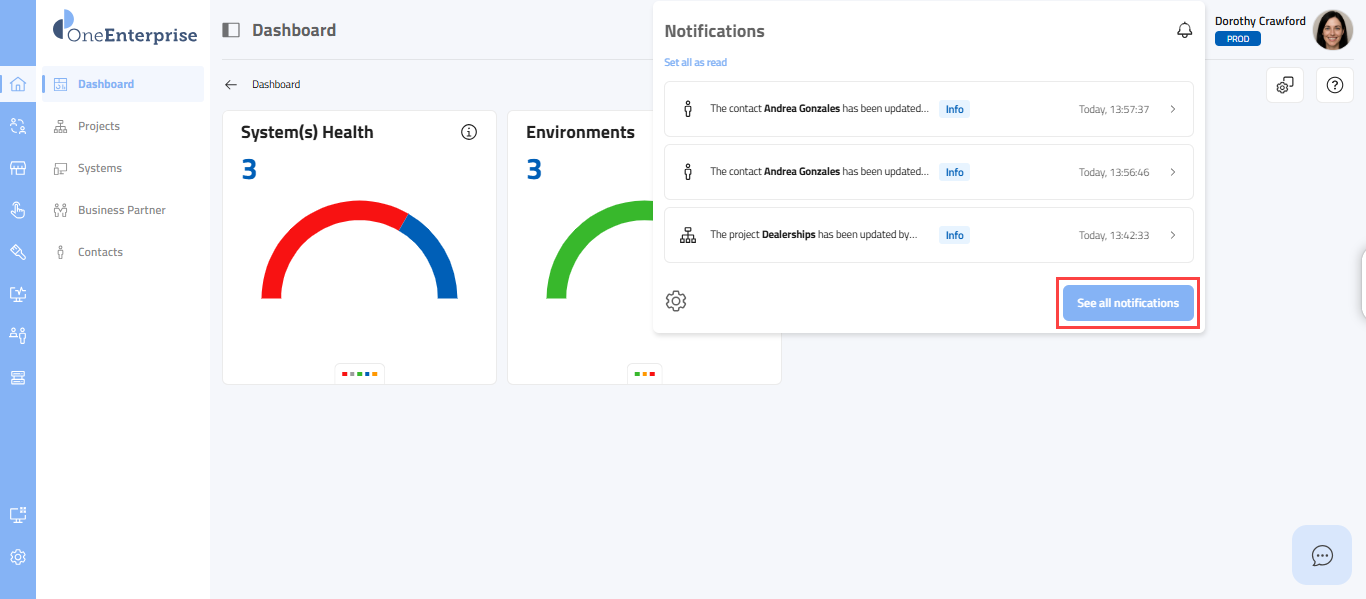Viewport: 1366px width, 599px height.
Task: Toggle the sidebar panel collapse icon
Action: [231, 30]
